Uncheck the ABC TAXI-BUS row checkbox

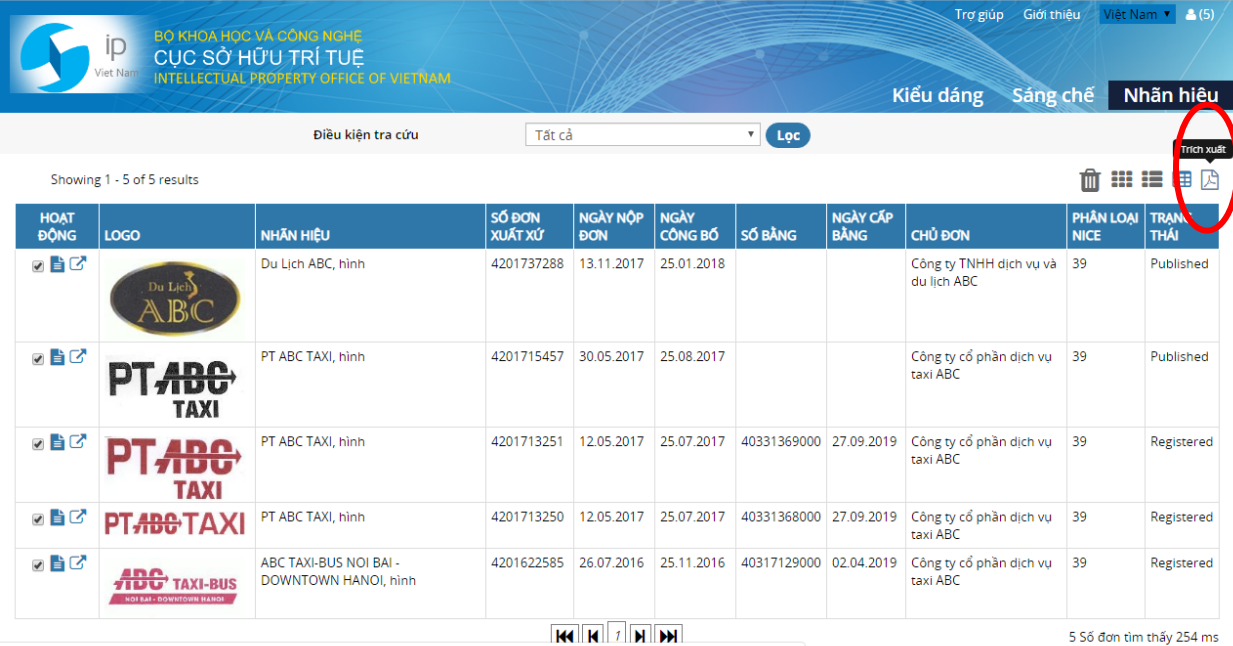(38, 565)
